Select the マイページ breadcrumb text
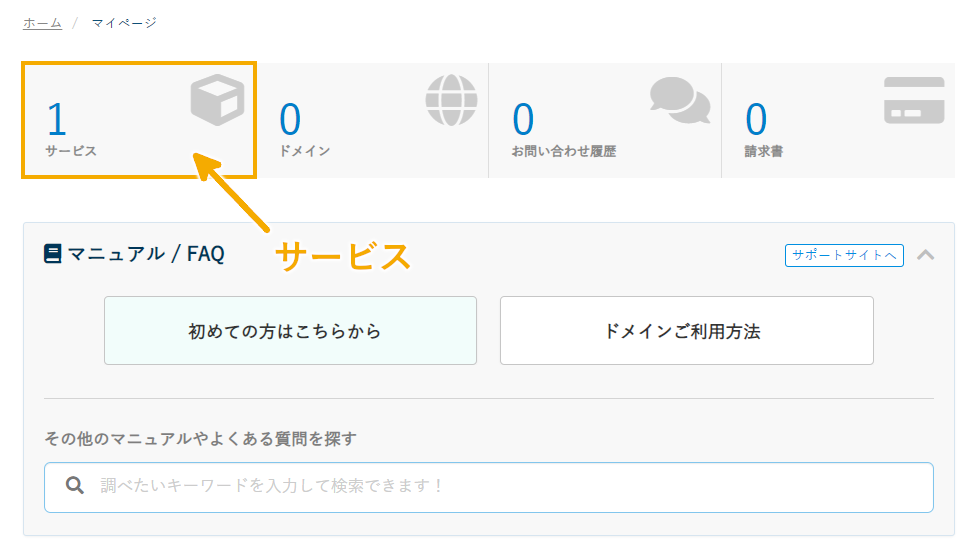The width and height of the screenshot is (978, 556). point(124,23)
